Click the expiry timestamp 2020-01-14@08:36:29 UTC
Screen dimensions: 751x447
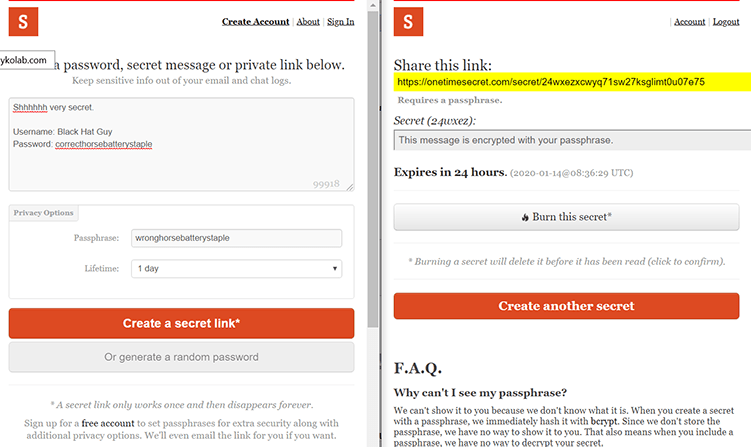tap(571, 173)
